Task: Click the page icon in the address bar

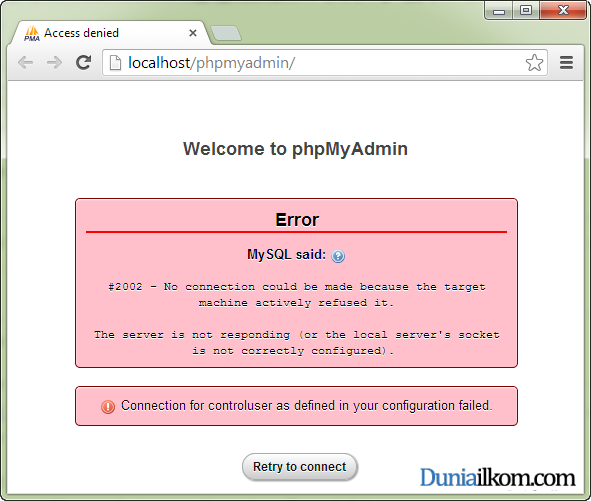Action: coord(115,63)
